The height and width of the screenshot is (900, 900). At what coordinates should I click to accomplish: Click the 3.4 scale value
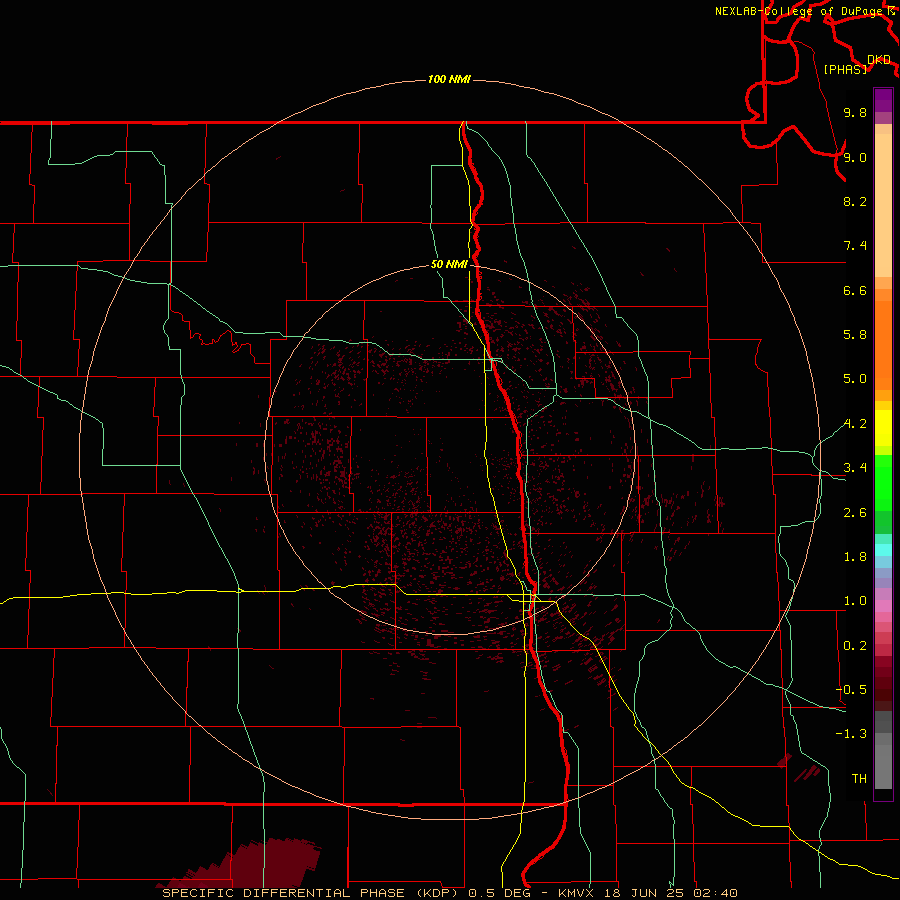[855, 468]
